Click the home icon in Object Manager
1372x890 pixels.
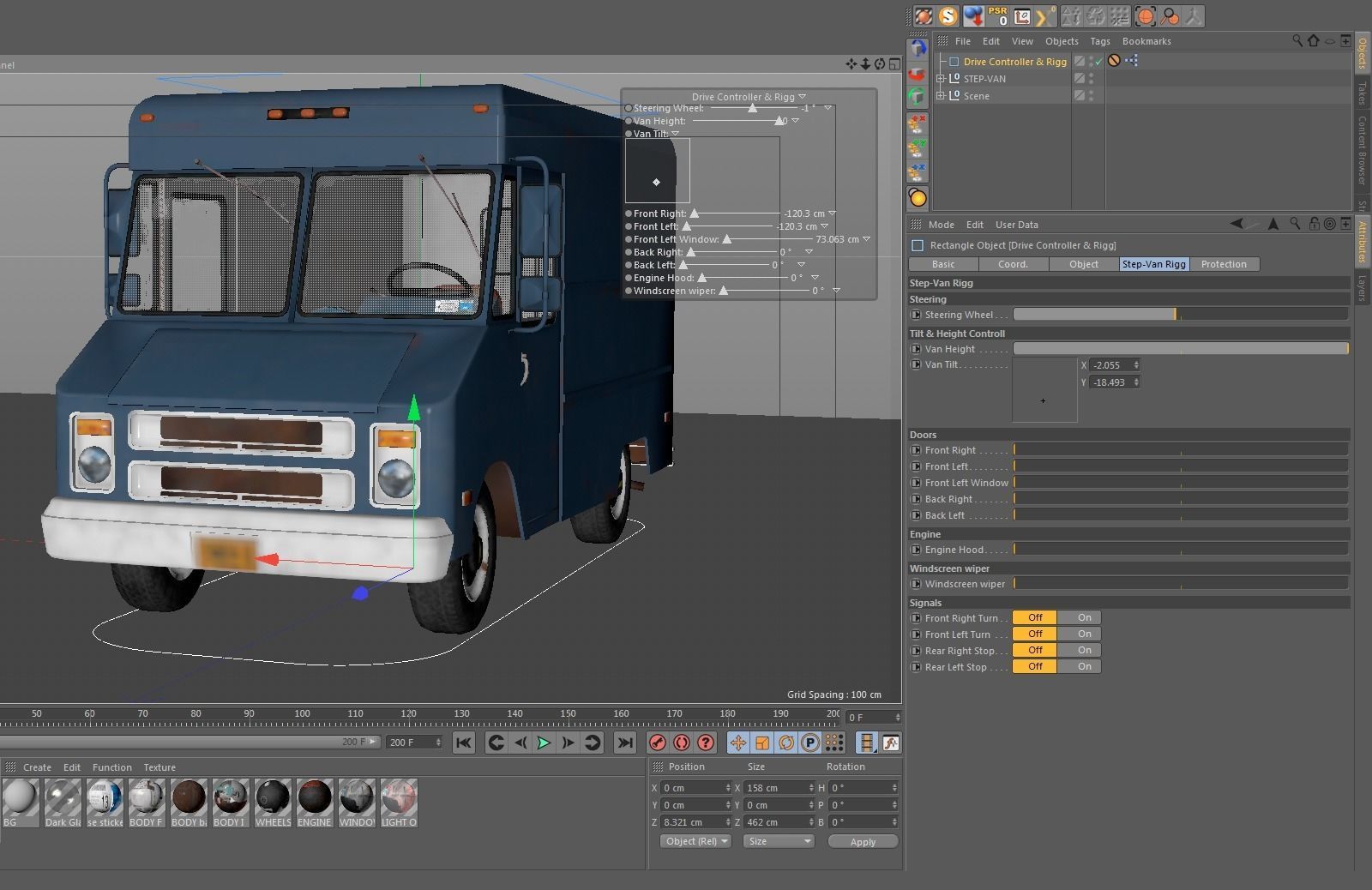(1313, 40)
